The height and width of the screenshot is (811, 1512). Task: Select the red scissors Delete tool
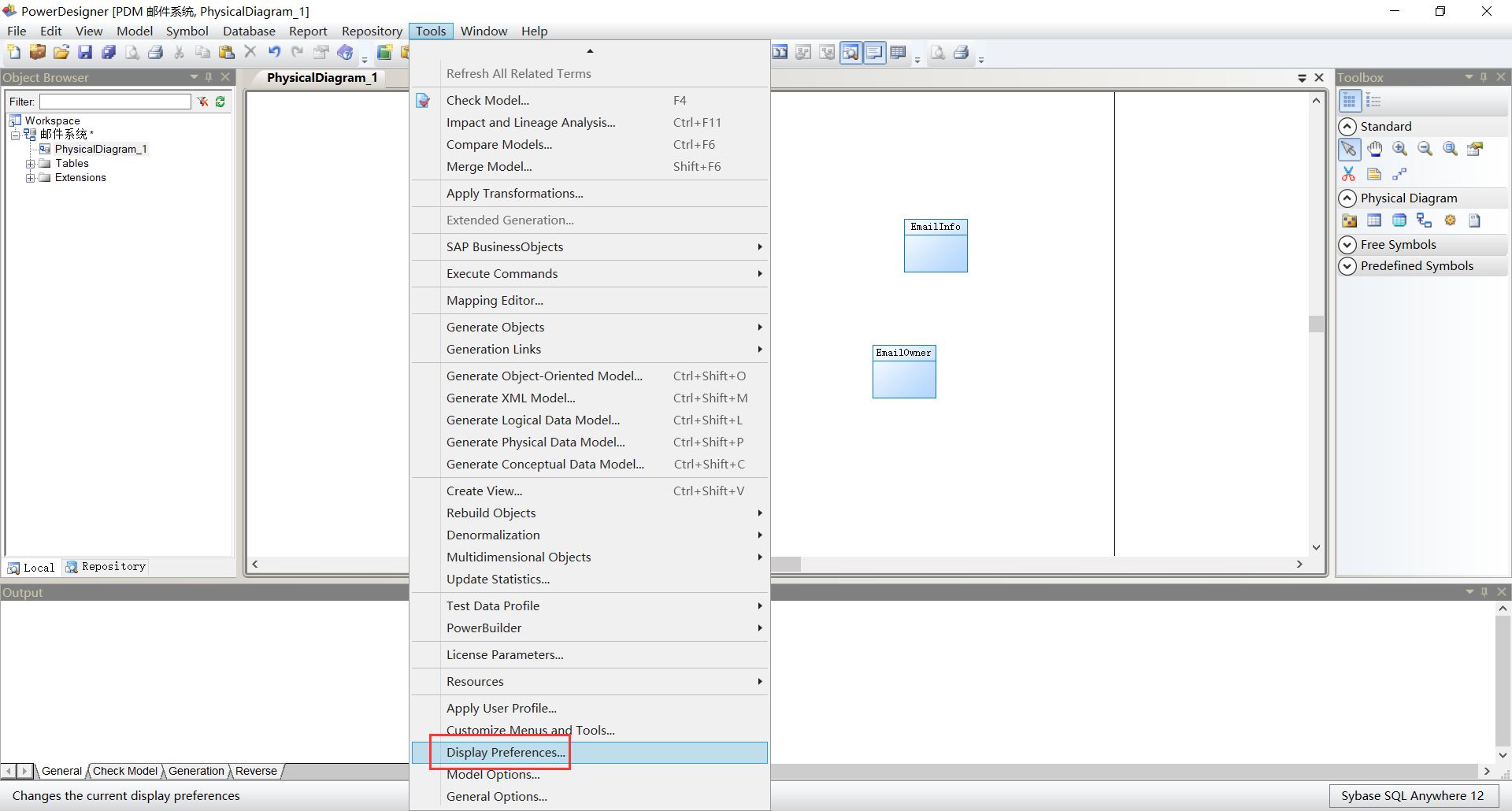pyautogui.click(x=1349, y=174)
